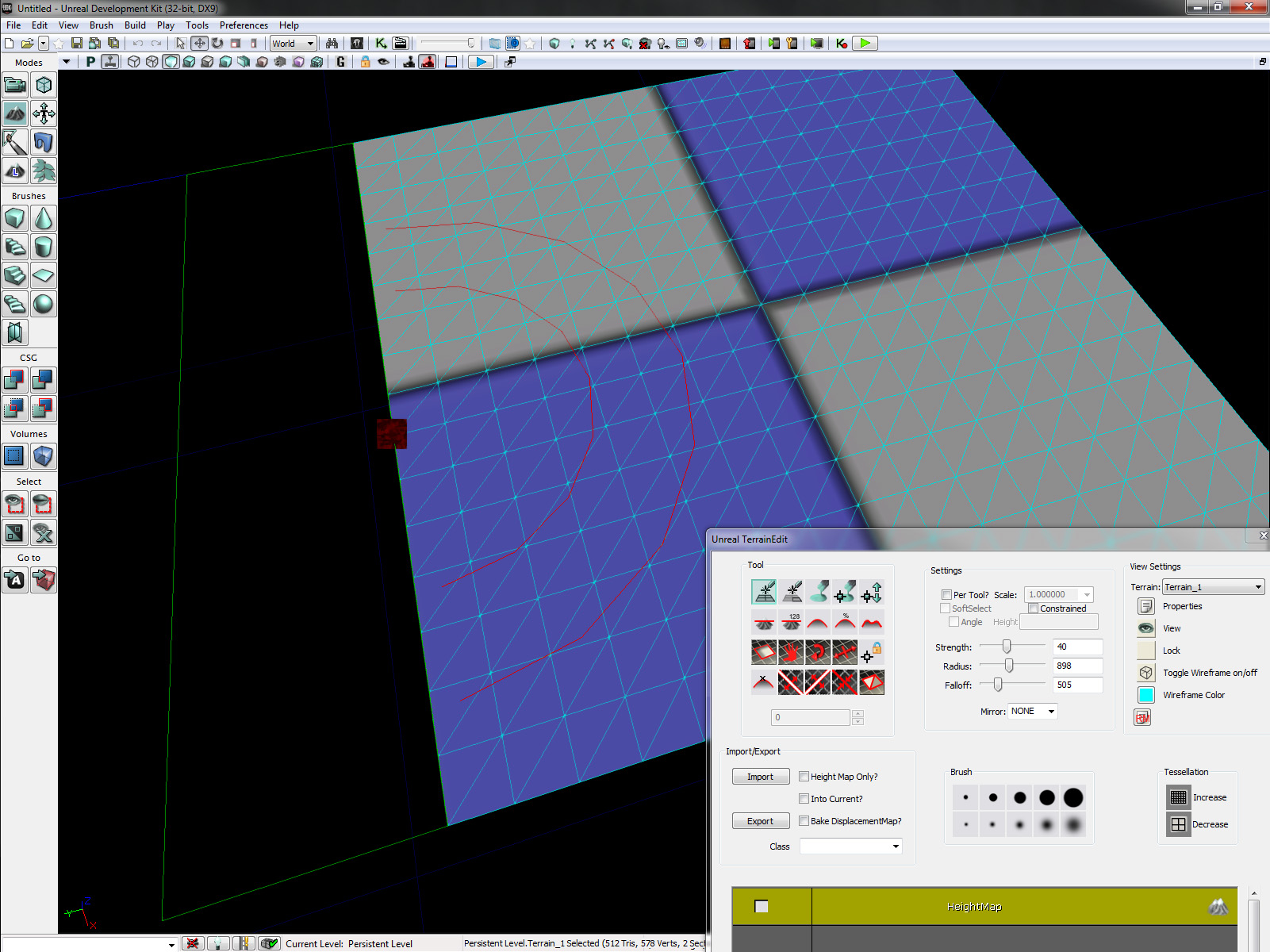Check the Into Current? option
The width and height of the screenshot is (1270, 952).
coord(804,799)
